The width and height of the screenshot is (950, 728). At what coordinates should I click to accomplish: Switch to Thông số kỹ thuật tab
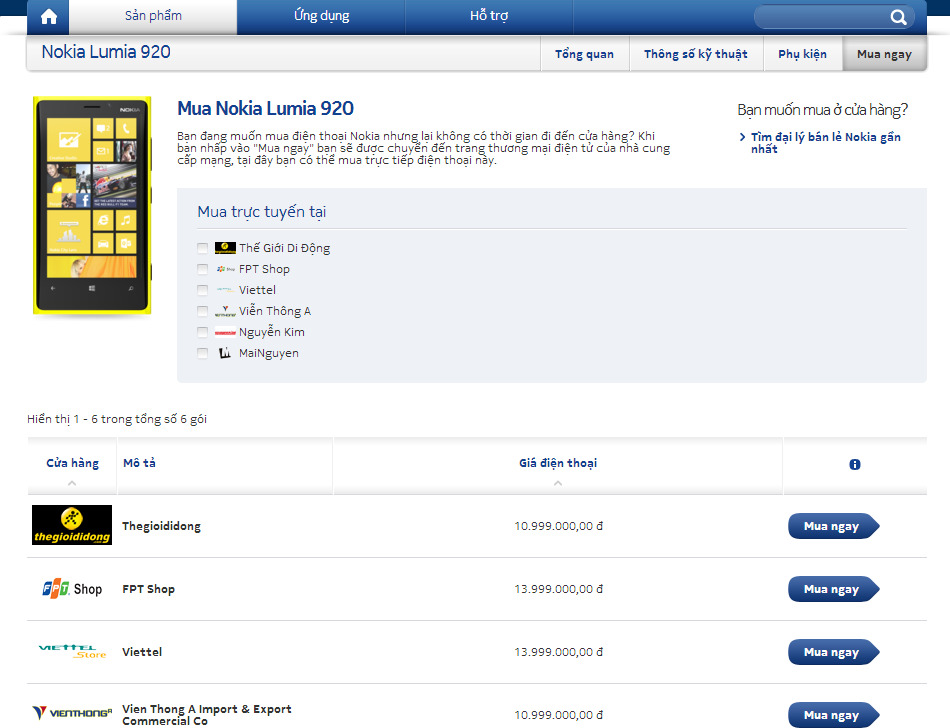coord(696,54)
